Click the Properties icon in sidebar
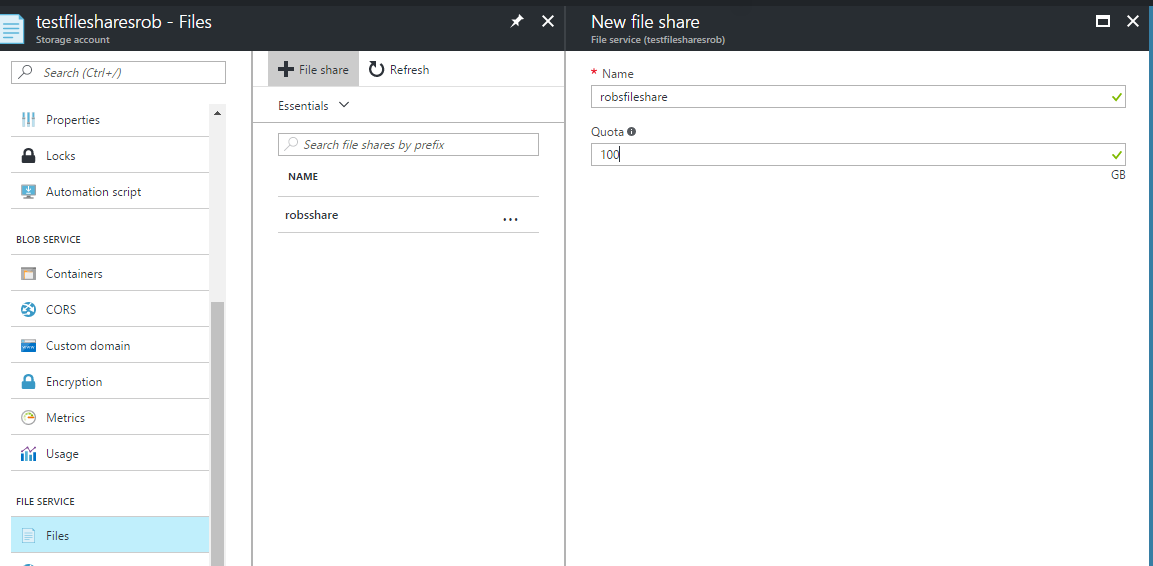This screenshot has width=1153, height=566. click(x=29, y=120)
